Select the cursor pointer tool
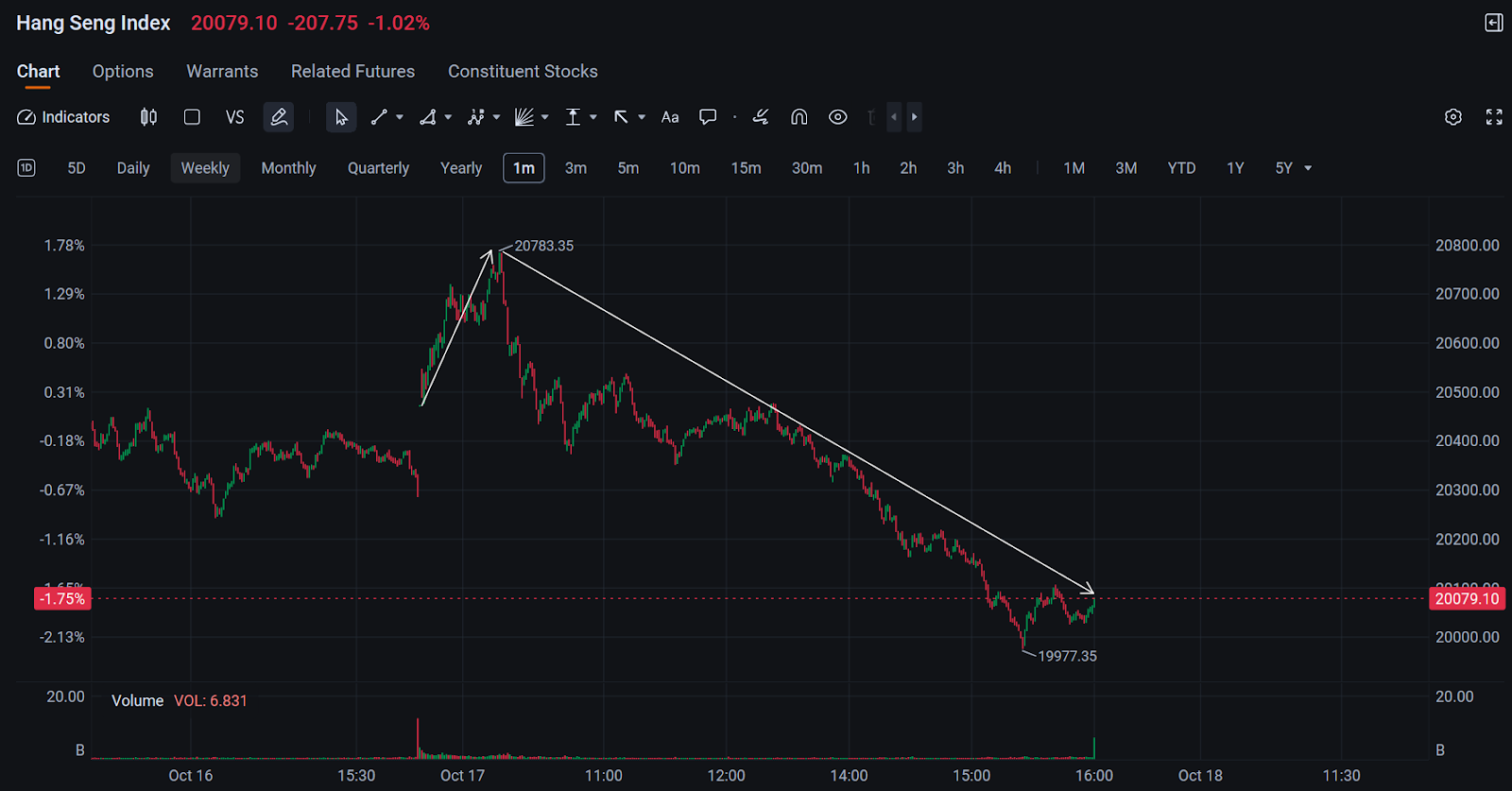Viewport: 1512px width, 791px height. coord(341,117)
